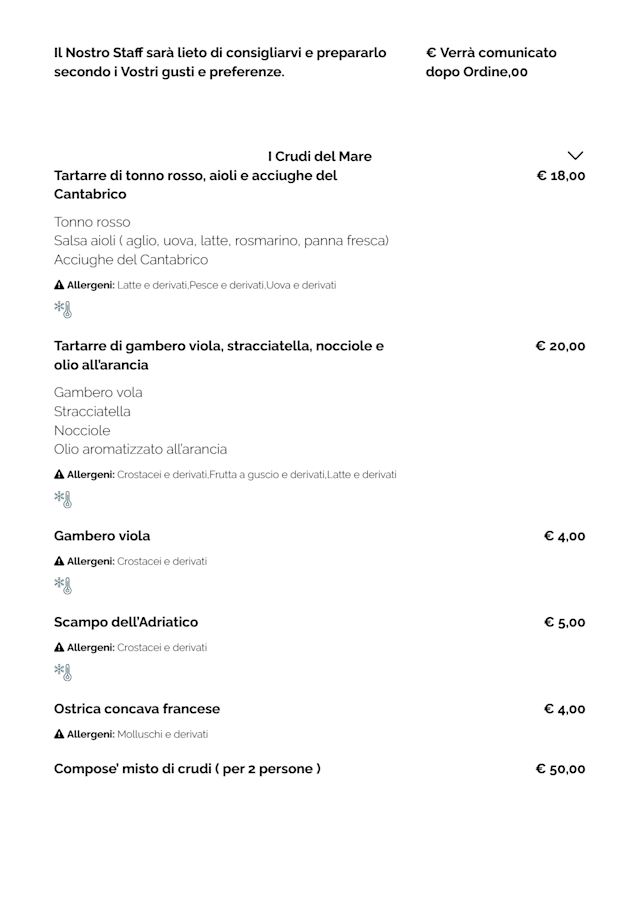Click the Verrà comunicato dopo Ordine price note
Viewport: 640px width, 905px height.
click(490, 62)
